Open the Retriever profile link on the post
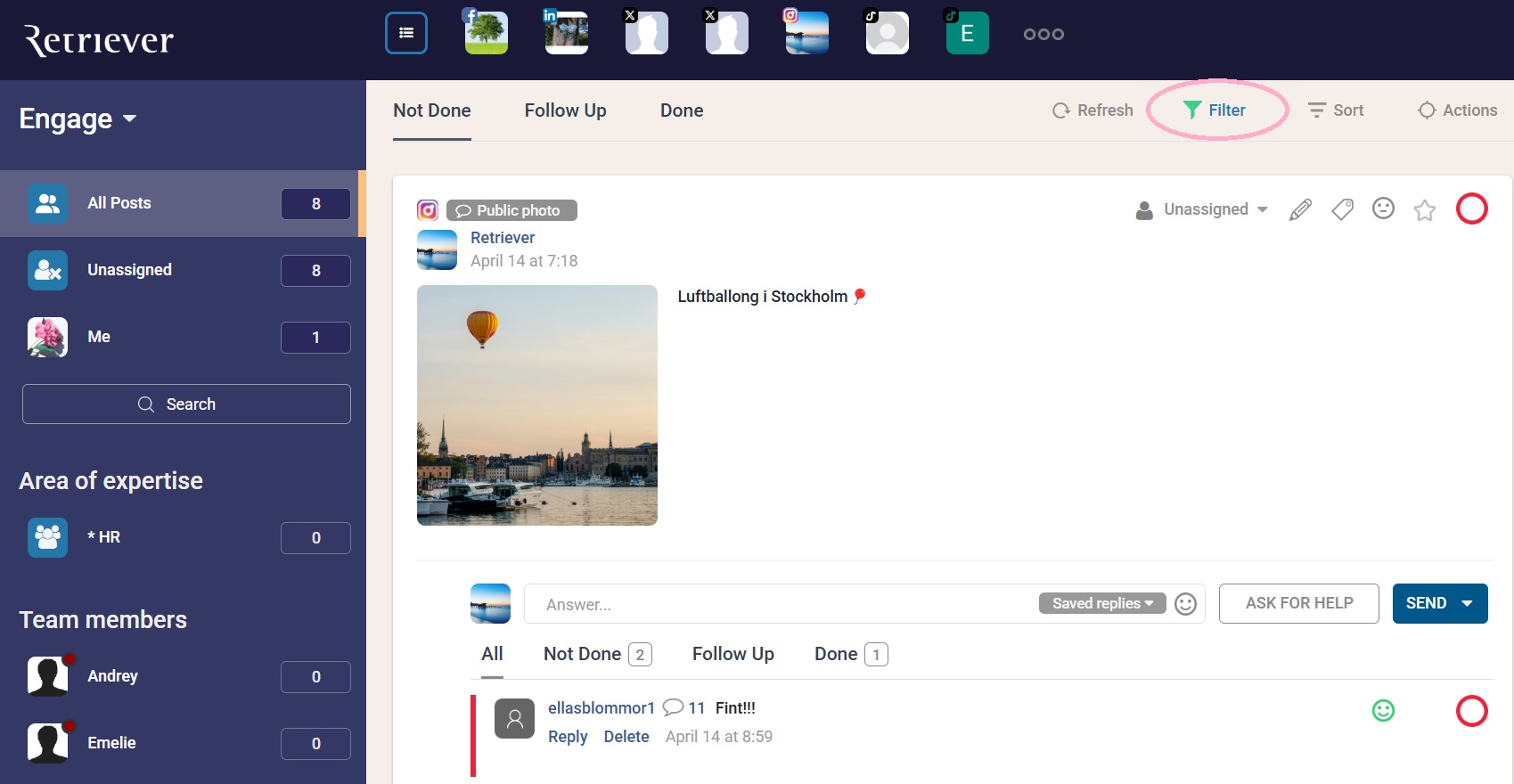Viewport: 1514px width, 784px height. [503, 238]
